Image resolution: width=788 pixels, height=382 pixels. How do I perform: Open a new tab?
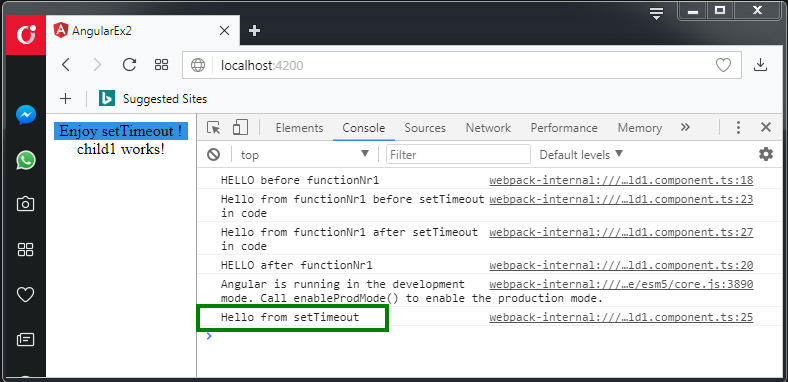pyautogui.click(x=254, y=31)
